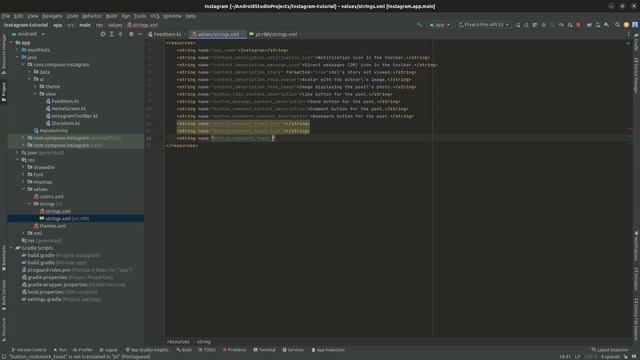Click the Attach Debugger to Android Process icon
This screenshot has width=640, height=360.
(x=570, y=25)
